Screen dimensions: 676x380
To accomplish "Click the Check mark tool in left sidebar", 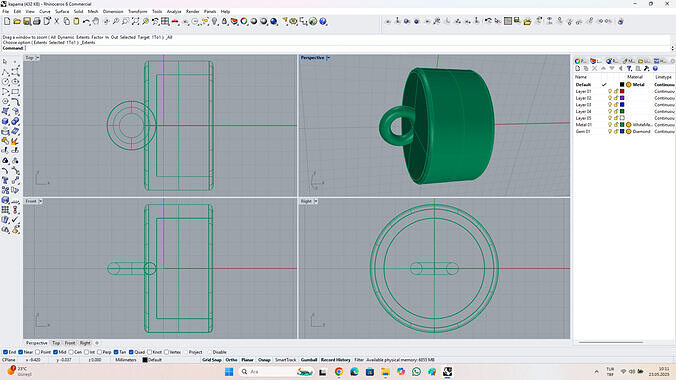I will [15, 220].
